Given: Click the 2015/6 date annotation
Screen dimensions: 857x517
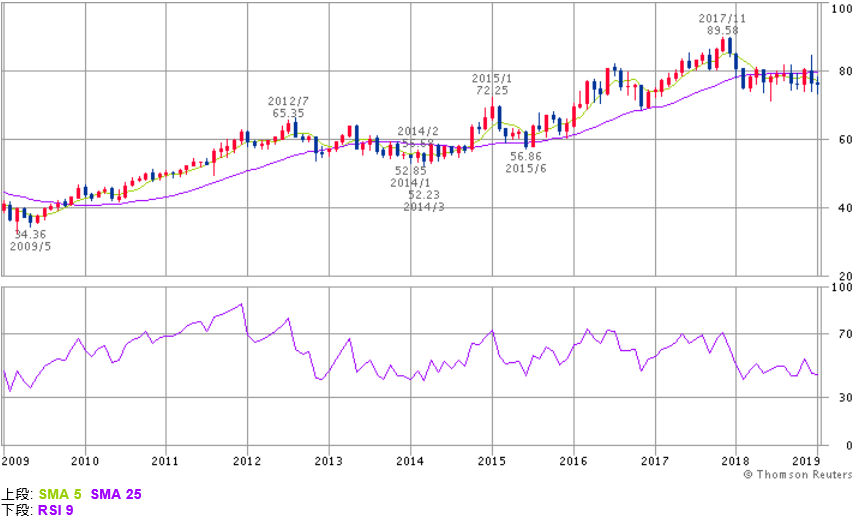Looking at the screenshot, I should point(526,168).
